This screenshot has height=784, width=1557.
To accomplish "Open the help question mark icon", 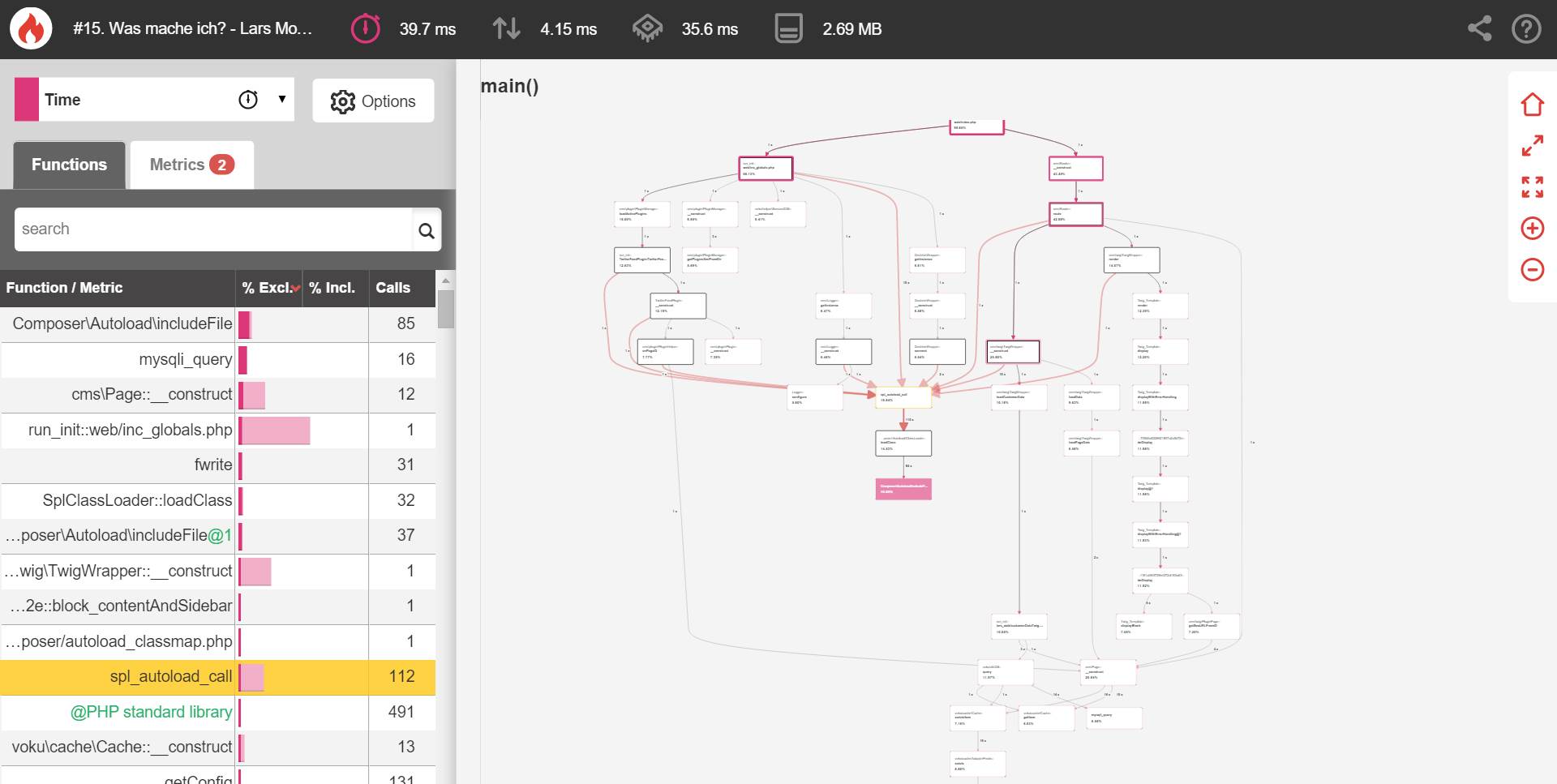I will (1526, 29).
